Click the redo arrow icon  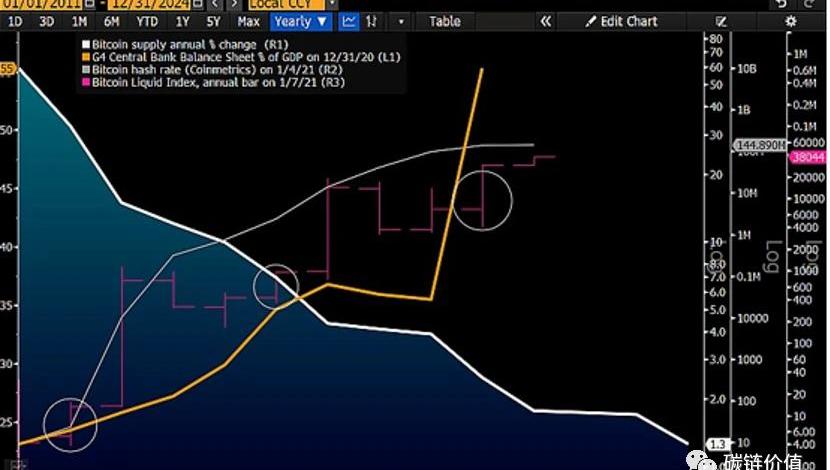(x=808, y=4)
